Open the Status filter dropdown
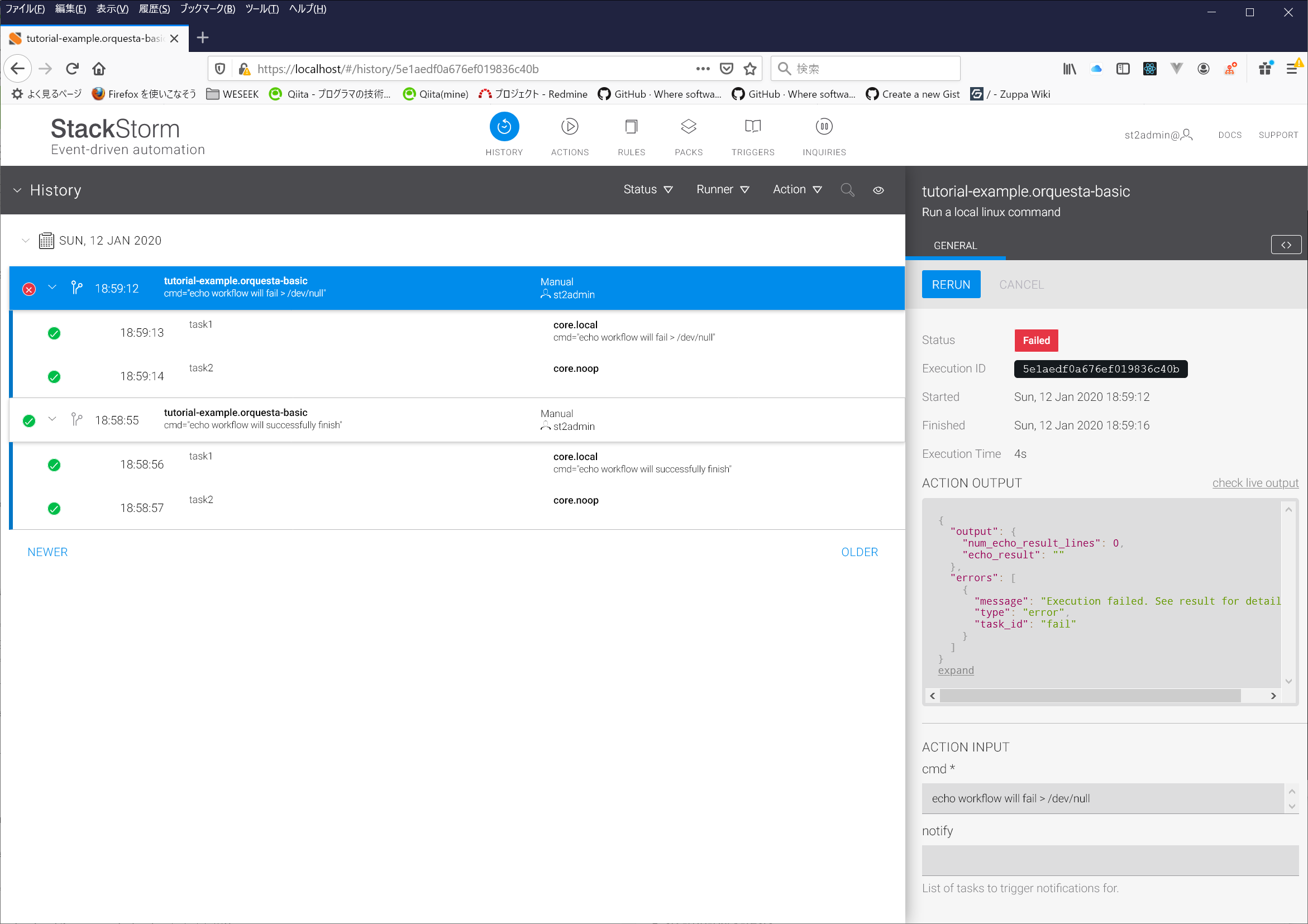The height and width of the screenshot is (924, 1308). [648, 190]
